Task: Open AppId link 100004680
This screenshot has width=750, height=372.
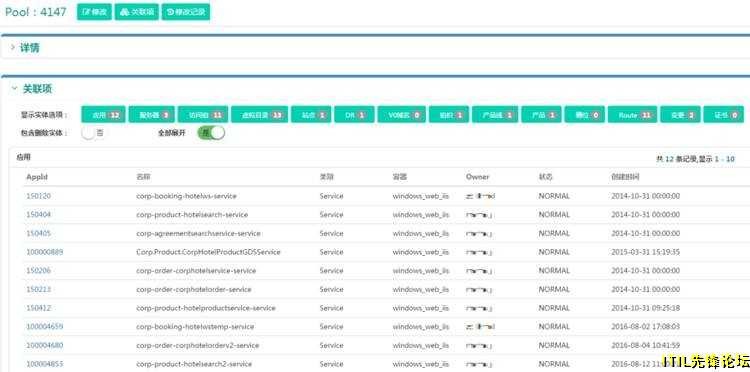Action: 44,345
